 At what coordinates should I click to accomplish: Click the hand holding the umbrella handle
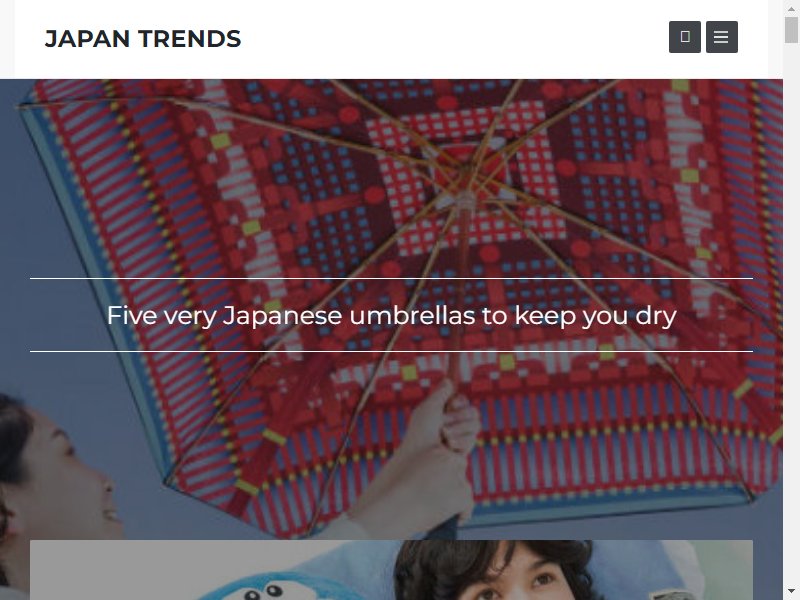click(449, 423)
